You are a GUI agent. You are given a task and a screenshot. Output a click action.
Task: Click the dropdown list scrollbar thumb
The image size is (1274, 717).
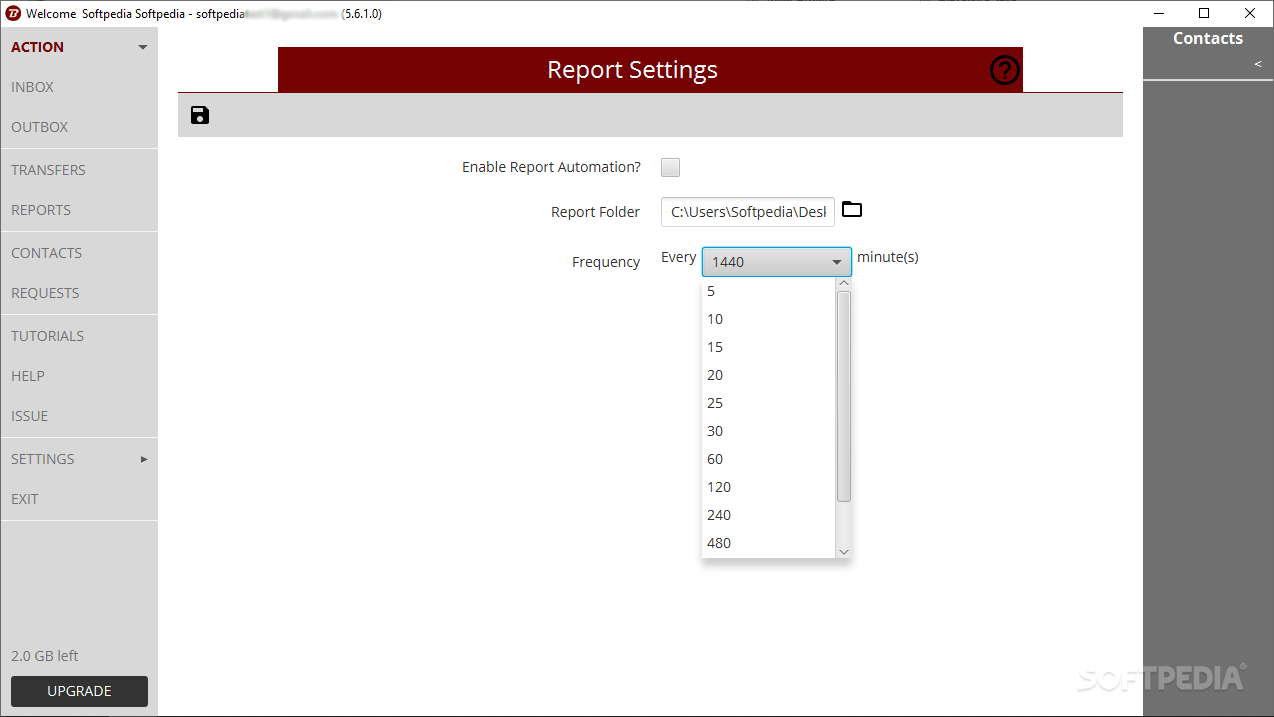[x=844, y=396]
